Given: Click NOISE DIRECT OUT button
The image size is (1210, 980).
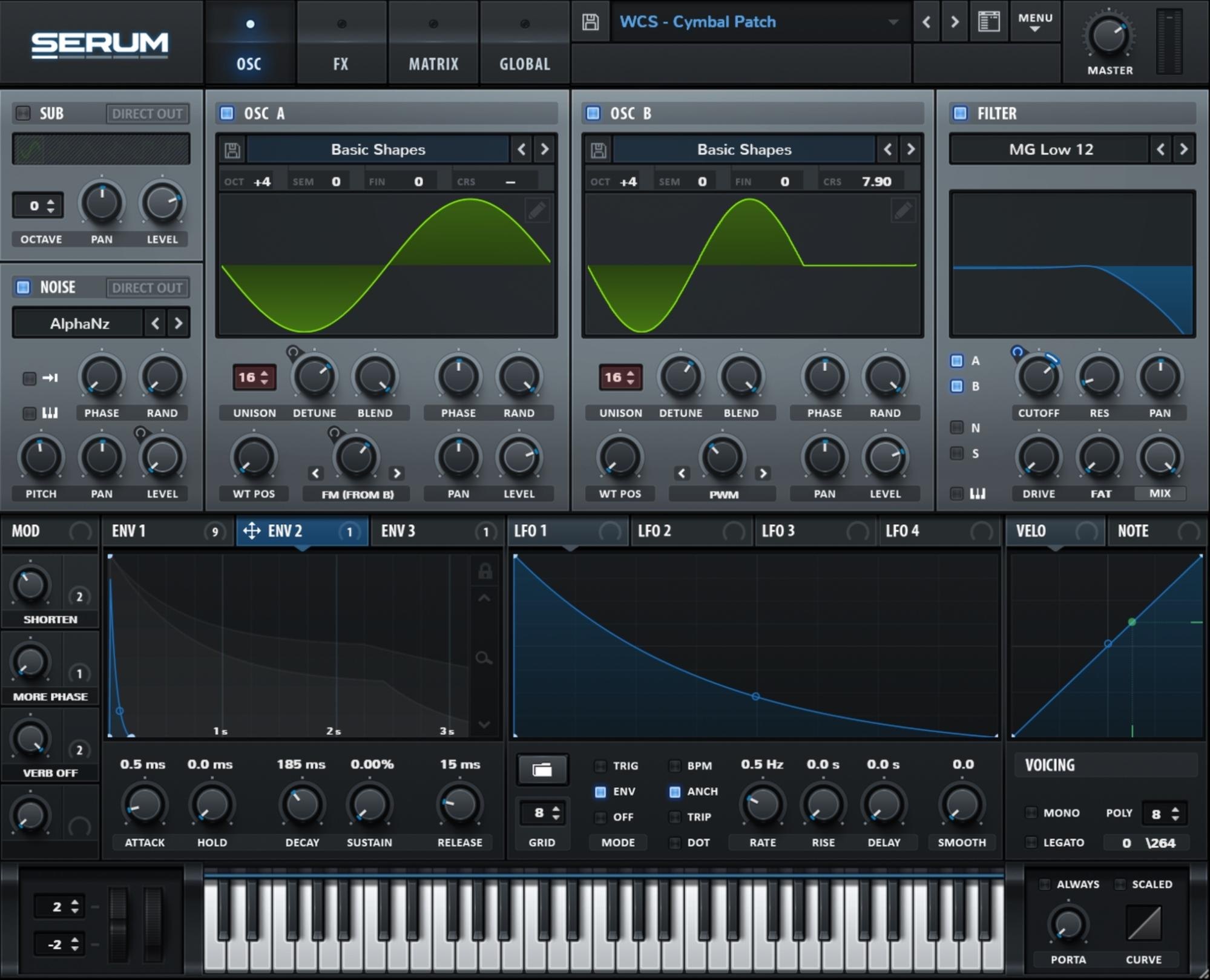Looking at the screenshot, I should click(147, 288).
